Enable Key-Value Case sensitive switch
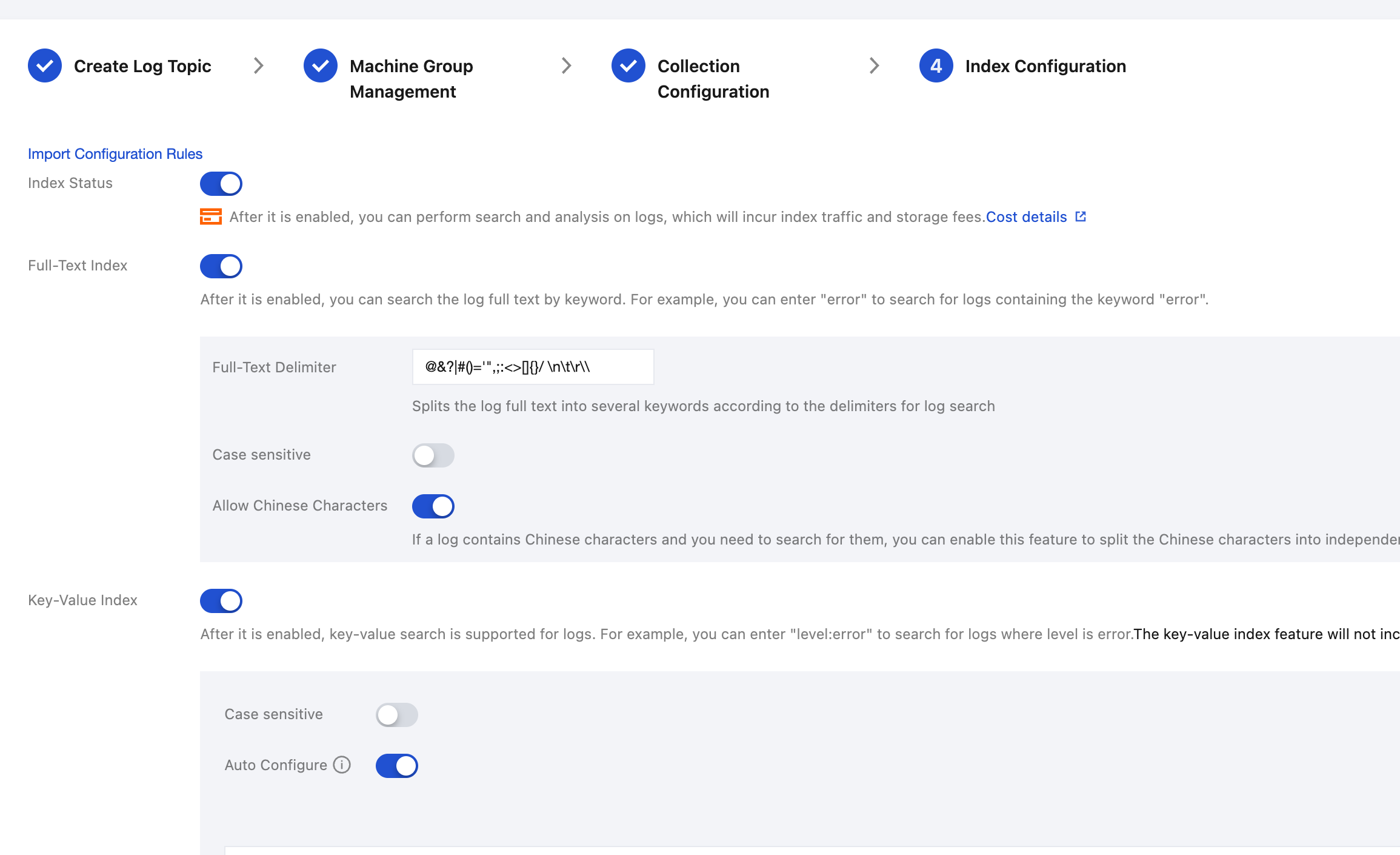This screenshot has height=855, width=1400. tap(397, 715)
